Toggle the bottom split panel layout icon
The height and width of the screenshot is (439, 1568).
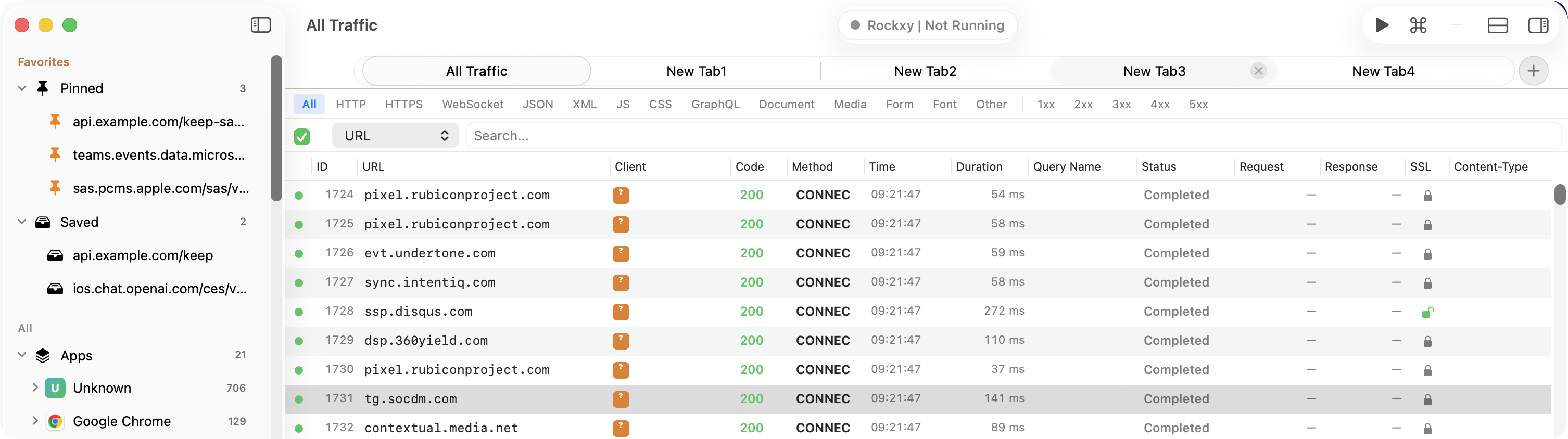coord(1497,25)
